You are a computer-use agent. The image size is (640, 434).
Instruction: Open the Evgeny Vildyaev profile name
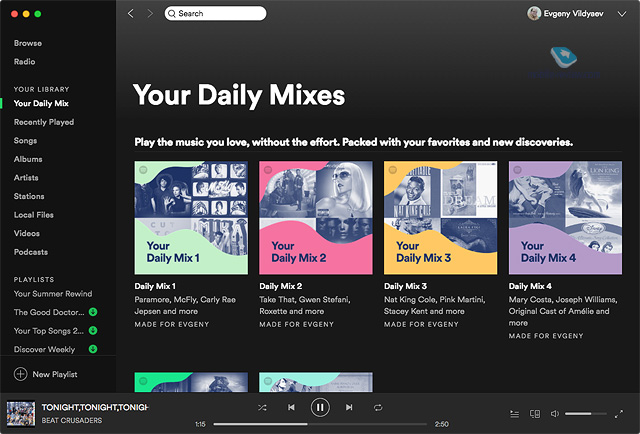point(573,14)
